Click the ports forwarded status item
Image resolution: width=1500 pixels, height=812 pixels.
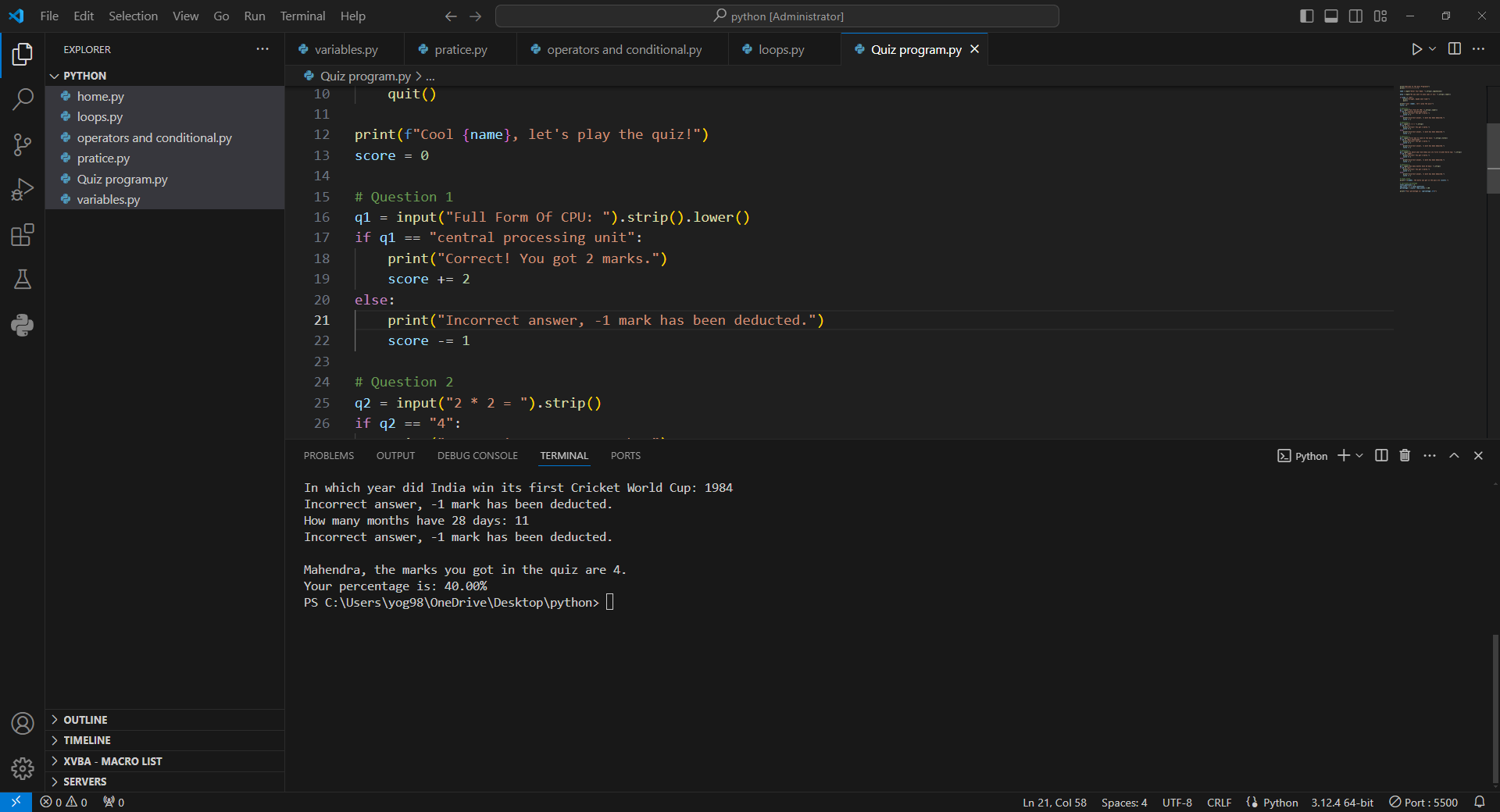click(114, 802)
